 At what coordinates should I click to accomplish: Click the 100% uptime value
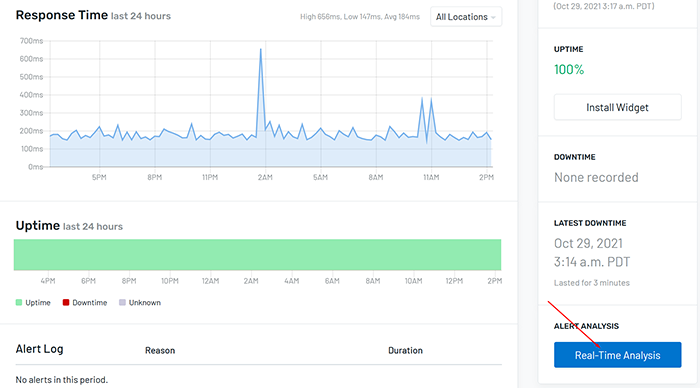[569, 70]
